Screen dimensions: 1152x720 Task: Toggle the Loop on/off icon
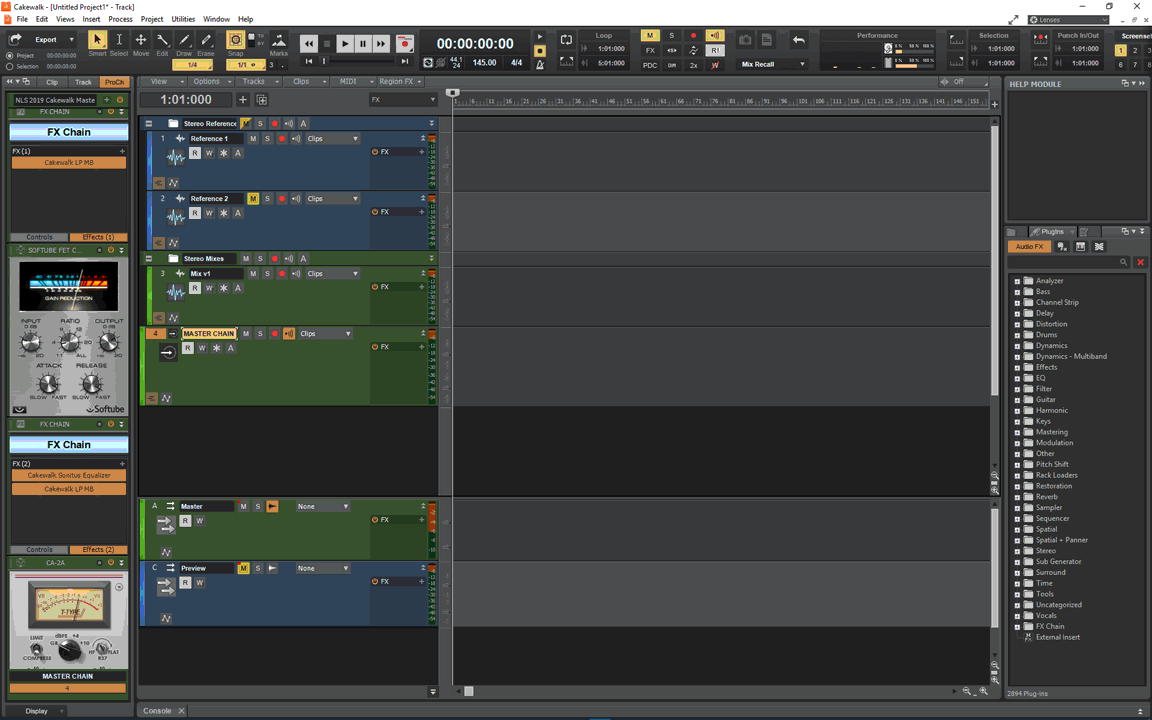pos(566,40)
